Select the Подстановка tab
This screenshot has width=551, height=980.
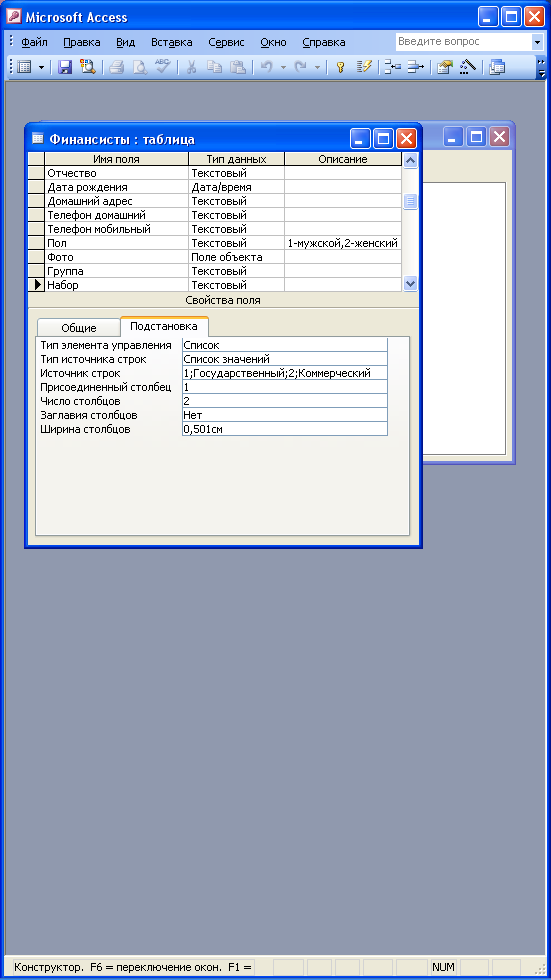tap(164, 326)
